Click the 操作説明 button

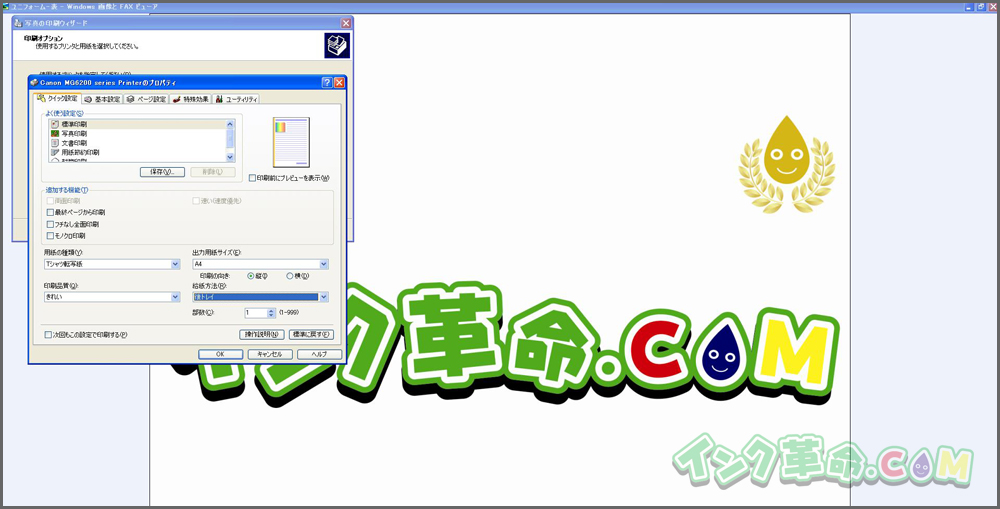click(261, 335)
